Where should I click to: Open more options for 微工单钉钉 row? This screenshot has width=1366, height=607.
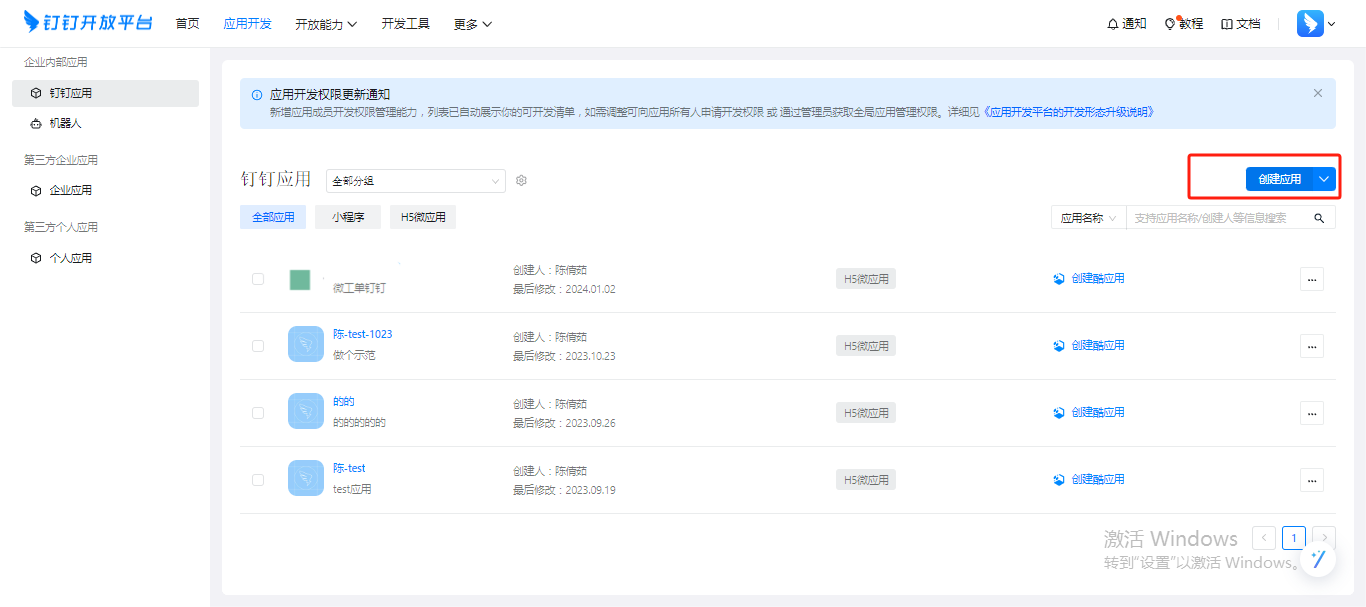point(1312,279)
